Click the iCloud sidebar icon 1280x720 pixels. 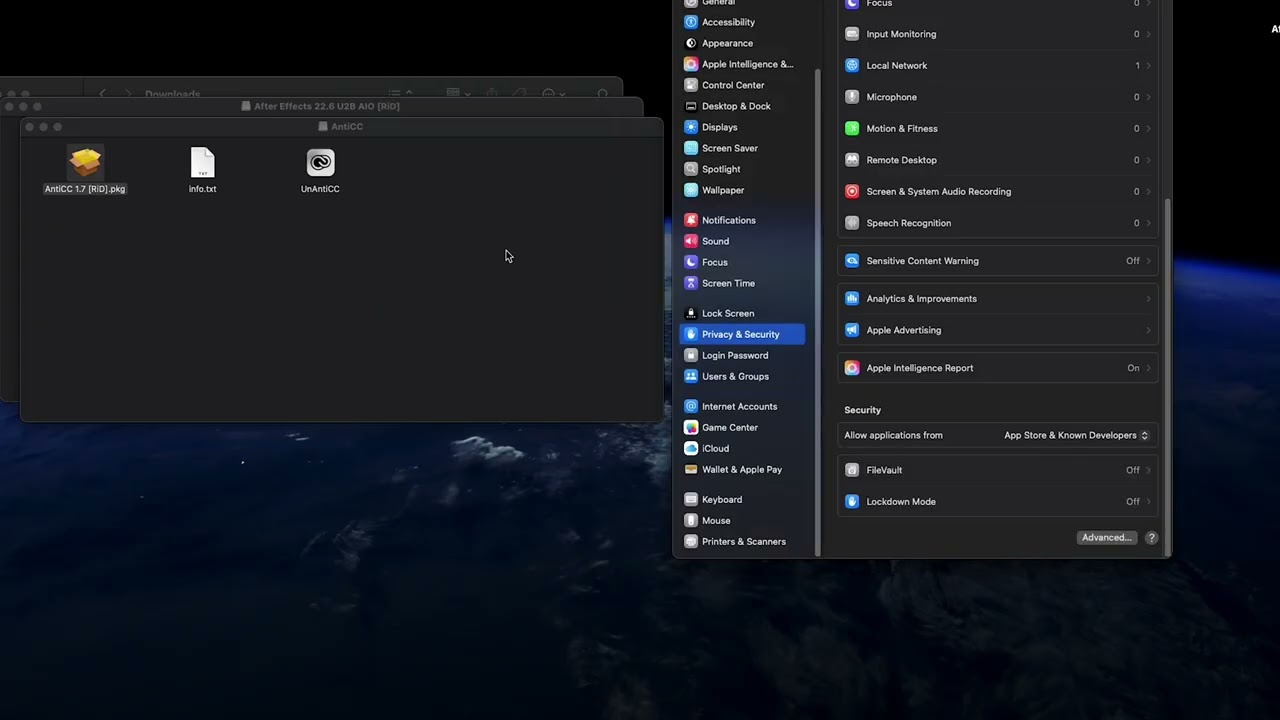(x=691, y=448)
